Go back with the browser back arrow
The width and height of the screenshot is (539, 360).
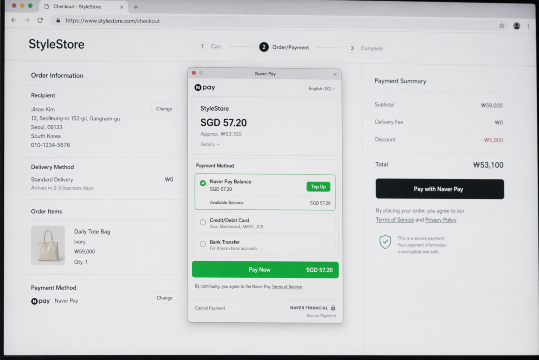pos(14,20)
